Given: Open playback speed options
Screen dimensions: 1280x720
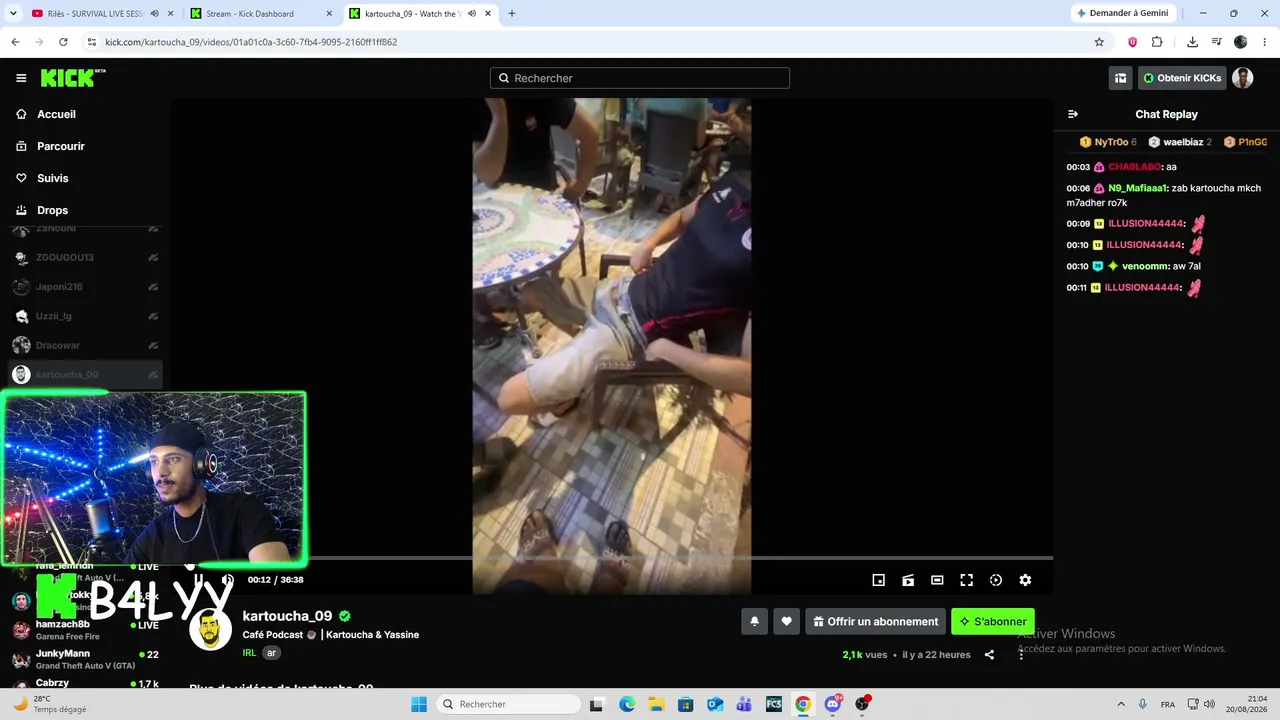Looking at the screenshot, I should click(996, 580).
